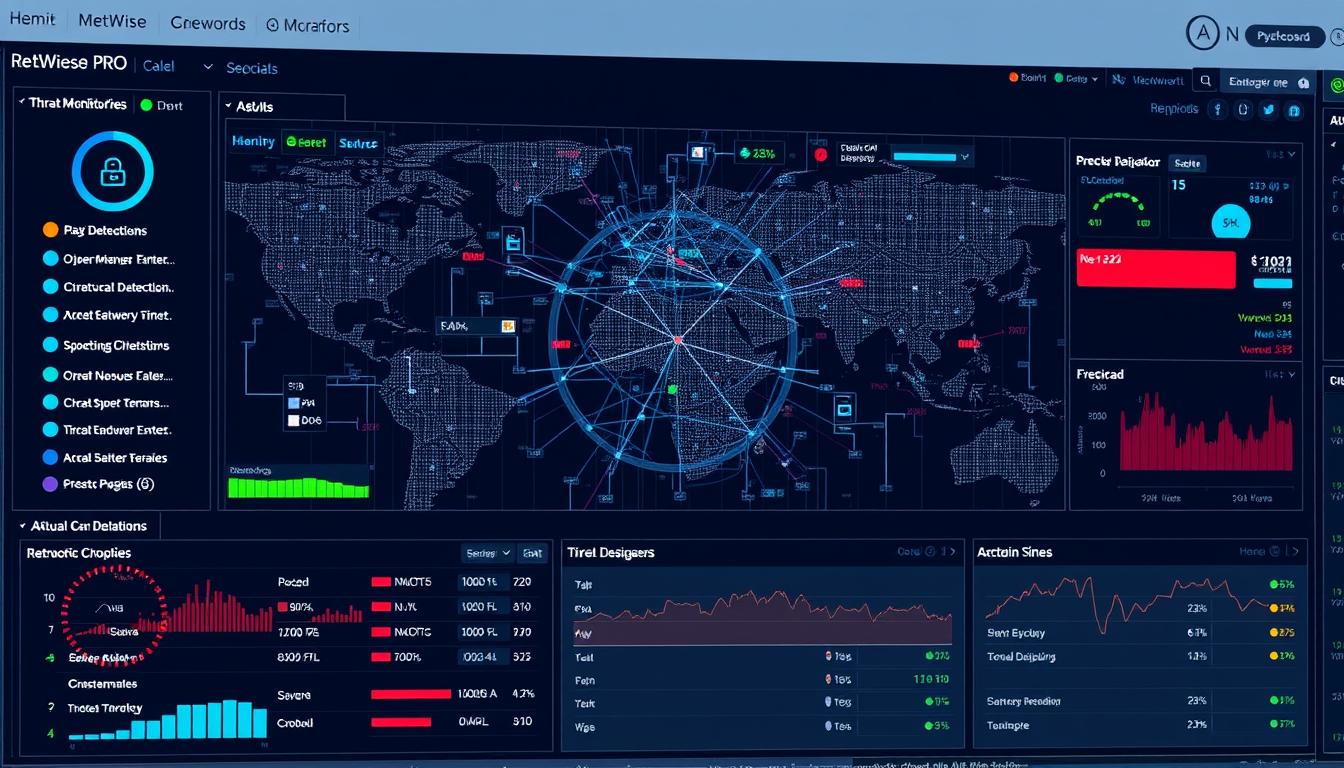Click the long red Savere severity bar
Screen dimensions: 1344x768
pos(411,694)
